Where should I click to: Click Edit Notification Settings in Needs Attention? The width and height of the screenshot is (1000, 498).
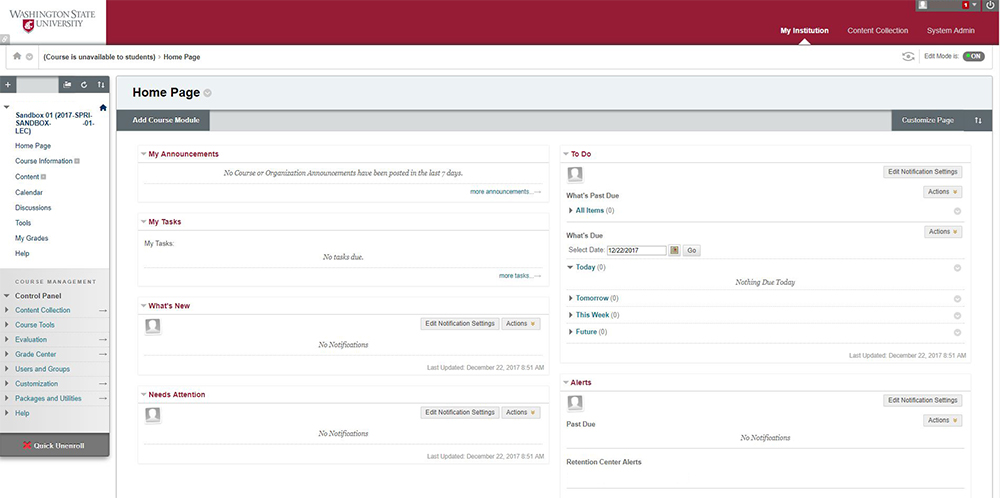pos(460,412)
